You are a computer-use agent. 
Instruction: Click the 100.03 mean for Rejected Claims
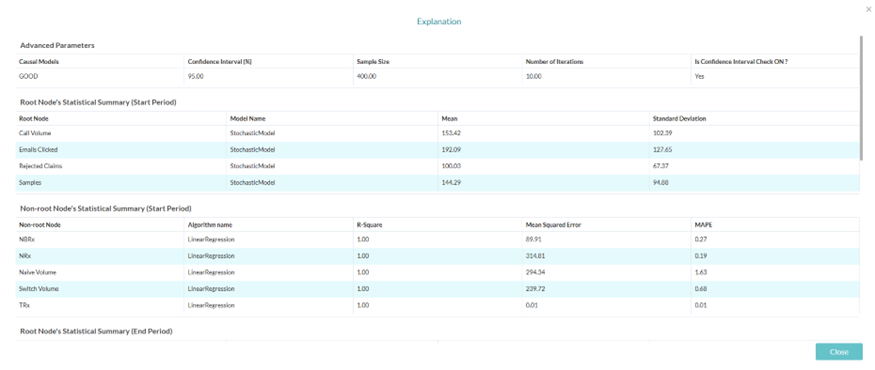[450, 166]
